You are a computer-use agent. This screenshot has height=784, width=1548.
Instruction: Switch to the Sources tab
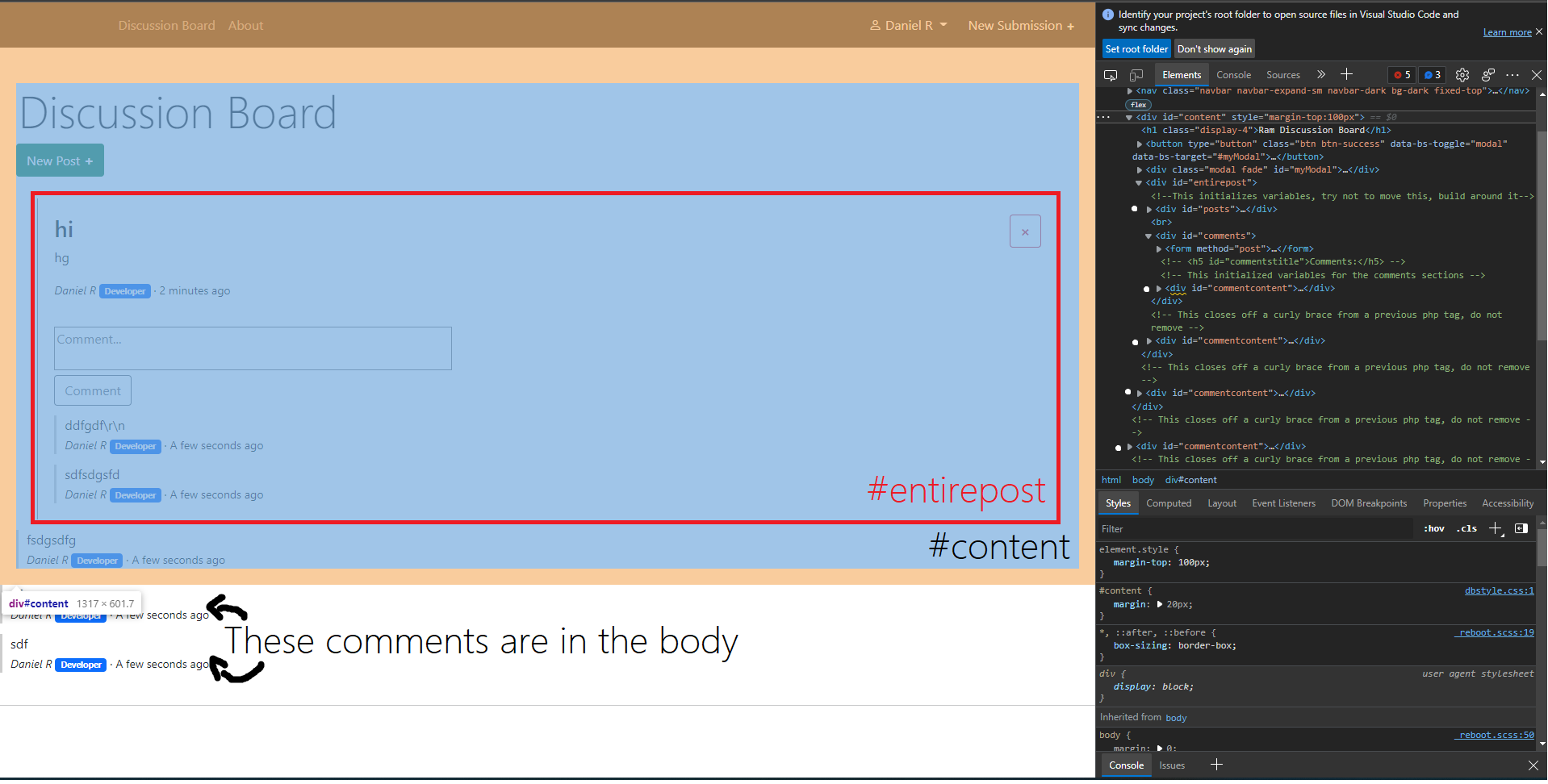pos(1283,75)
